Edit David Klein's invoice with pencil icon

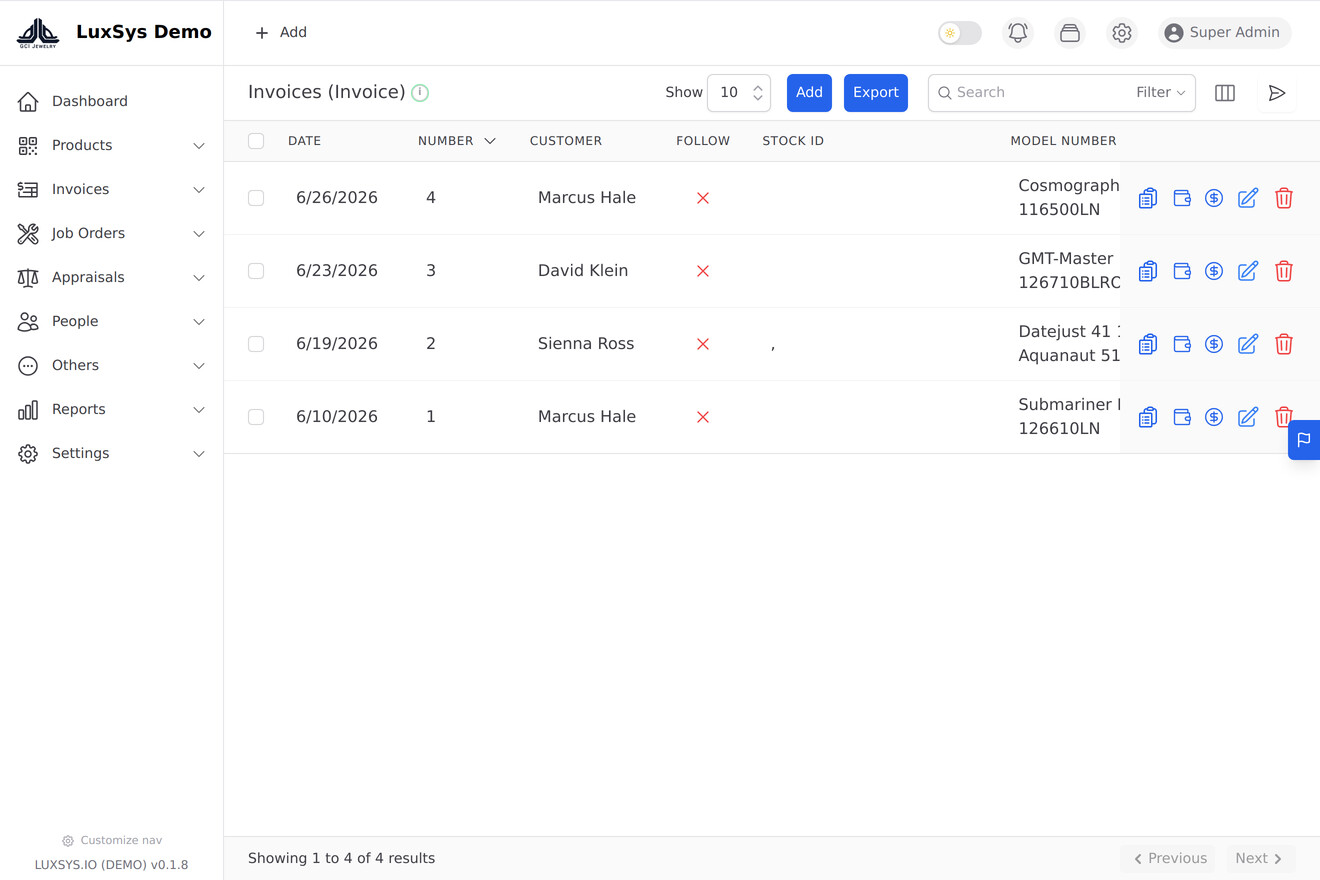1248,271
